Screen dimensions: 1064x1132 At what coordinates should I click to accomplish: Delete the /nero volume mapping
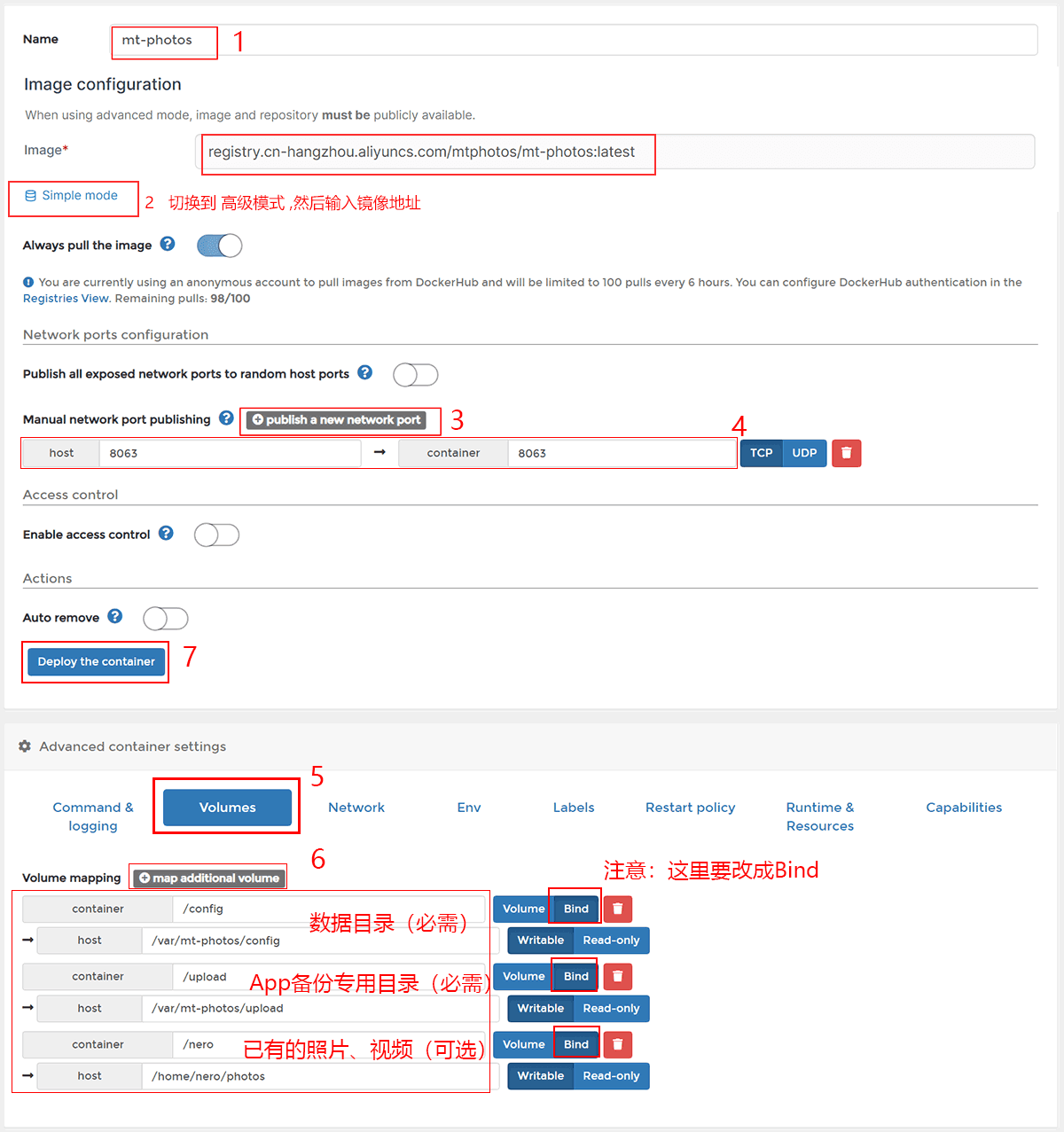pos(618,1044)
